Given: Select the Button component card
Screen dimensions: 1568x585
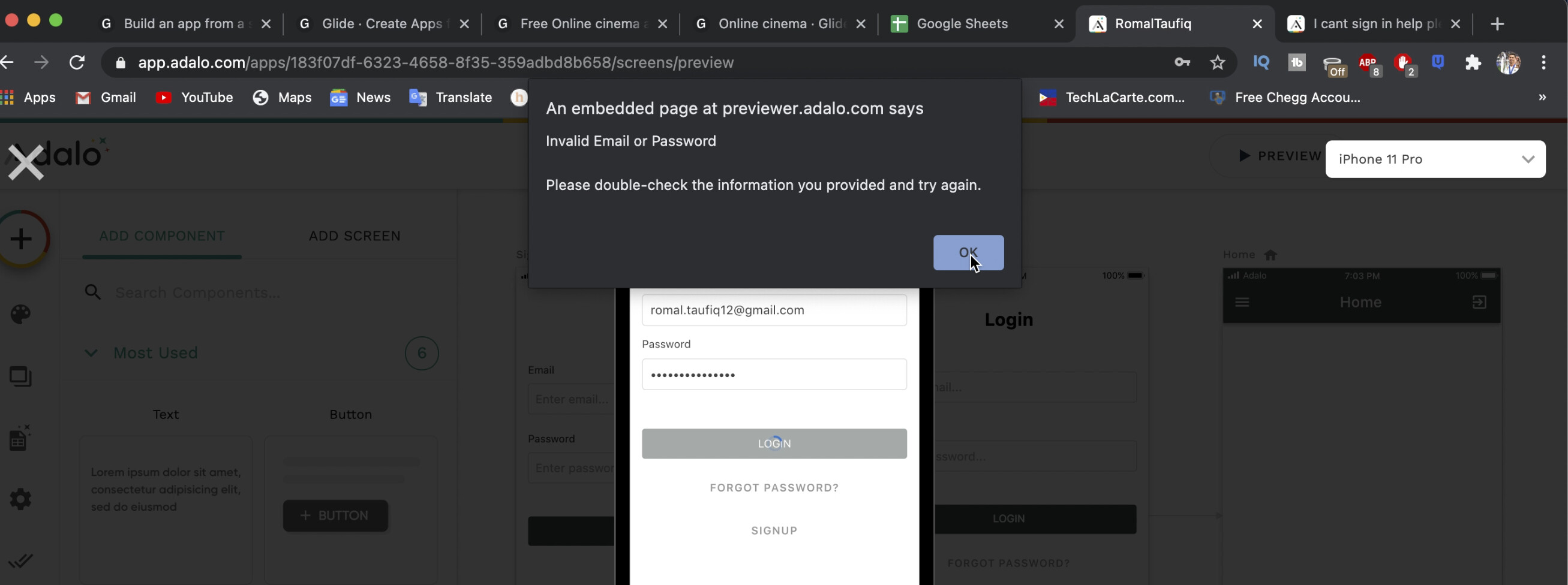Looking at the screenshot, I should click(x=350, y=509).
